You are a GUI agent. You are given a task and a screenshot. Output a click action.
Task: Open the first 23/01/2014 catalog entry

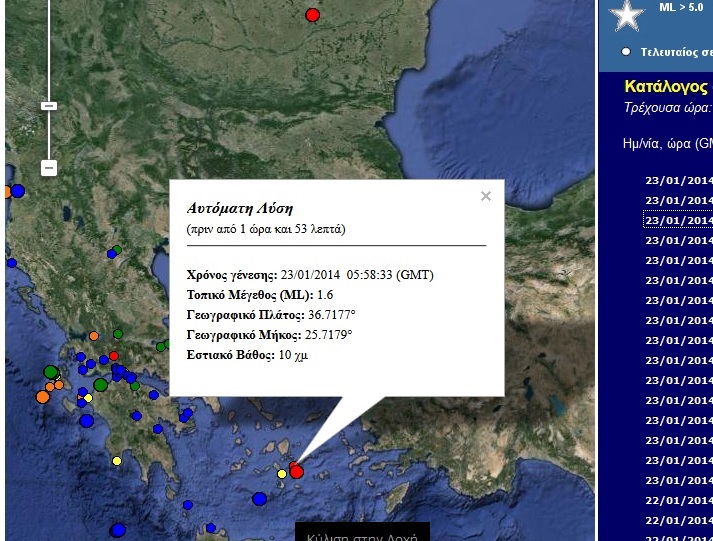pyautogui.click(x=678, y=180)
